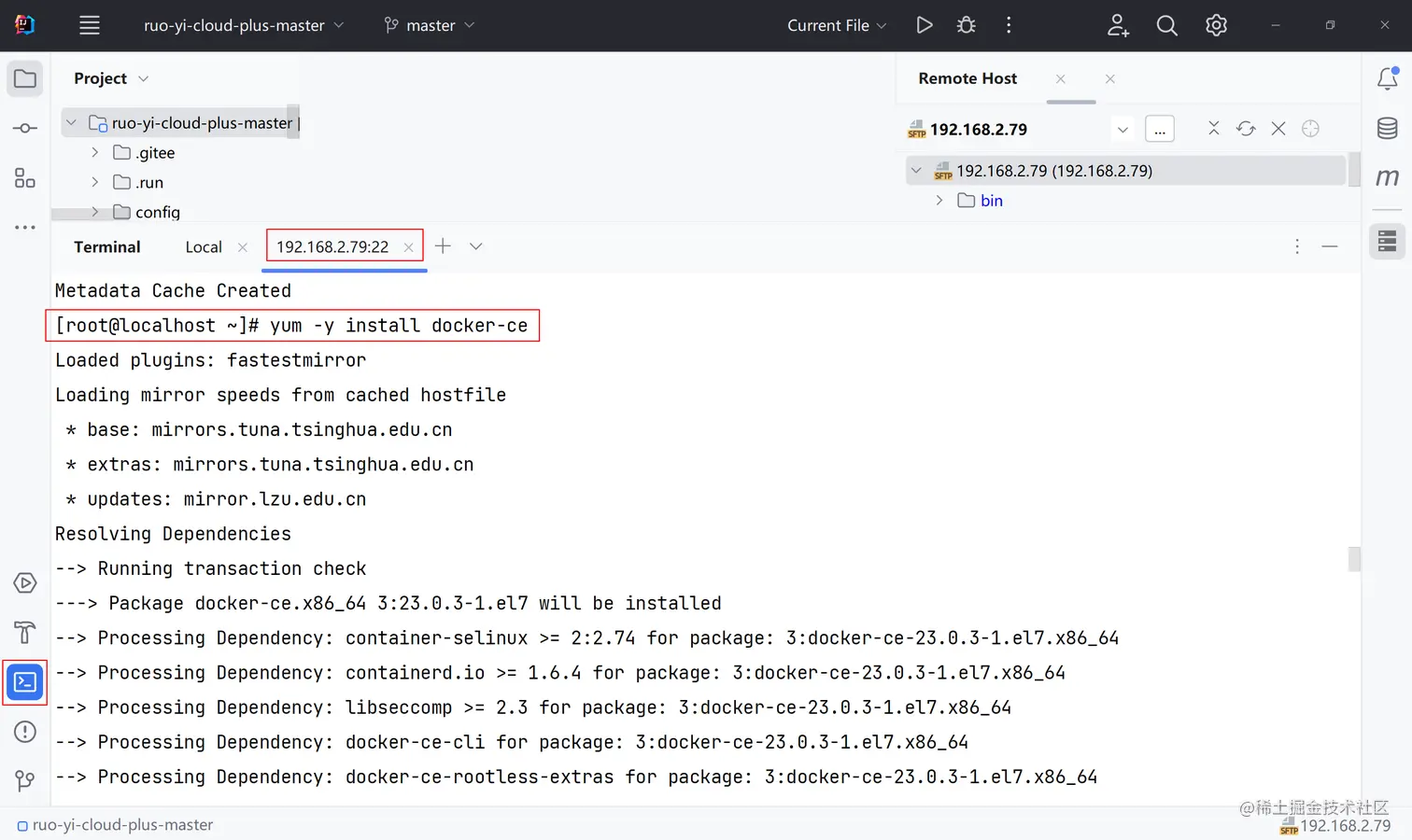Open Remote Host sidebar button
1412x840 pixels.
1388,242
